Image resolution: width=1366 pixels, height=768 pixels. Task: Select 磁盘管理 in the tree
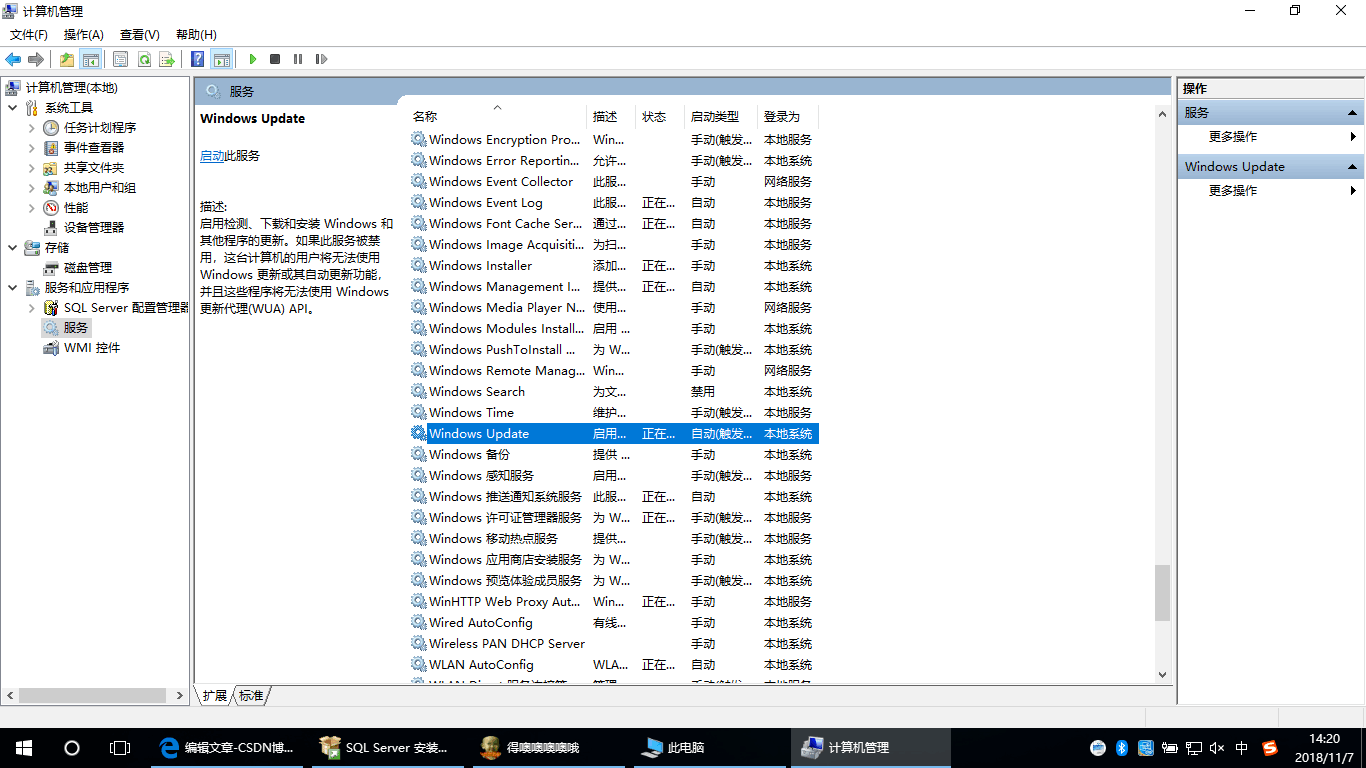[x=88, y=268]
